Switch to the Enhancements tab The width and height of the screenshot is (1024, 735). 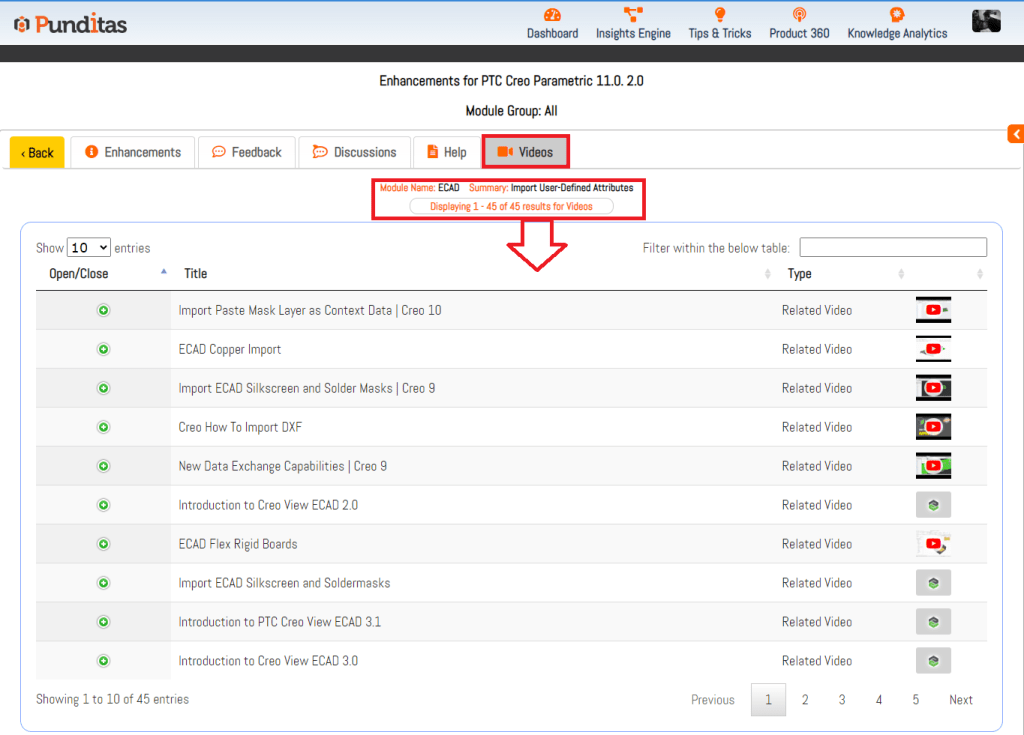[134, 152]
